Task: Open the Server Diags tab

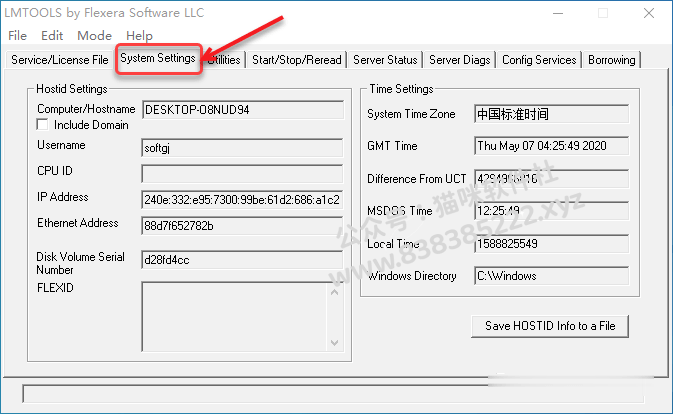Action: [460, 60]
